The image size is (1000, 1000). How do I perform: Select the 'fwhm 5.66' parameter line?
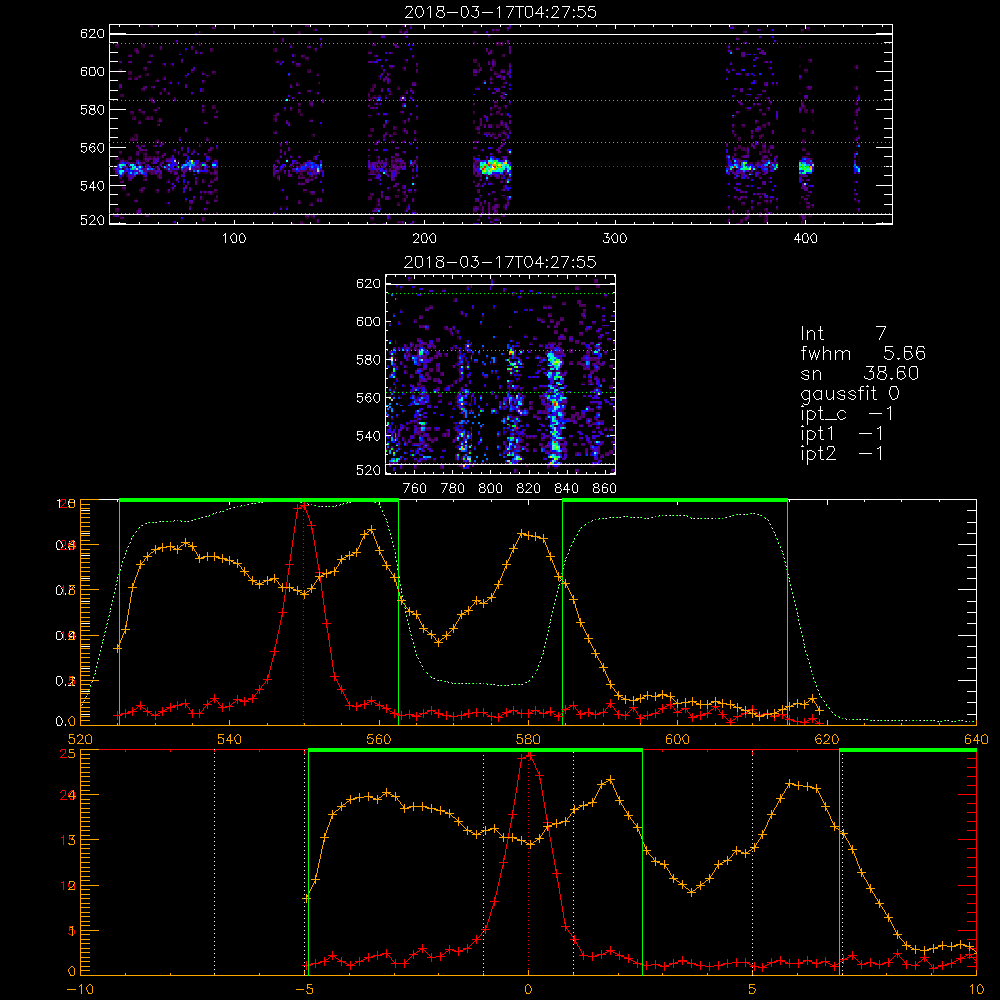(863, 353)
